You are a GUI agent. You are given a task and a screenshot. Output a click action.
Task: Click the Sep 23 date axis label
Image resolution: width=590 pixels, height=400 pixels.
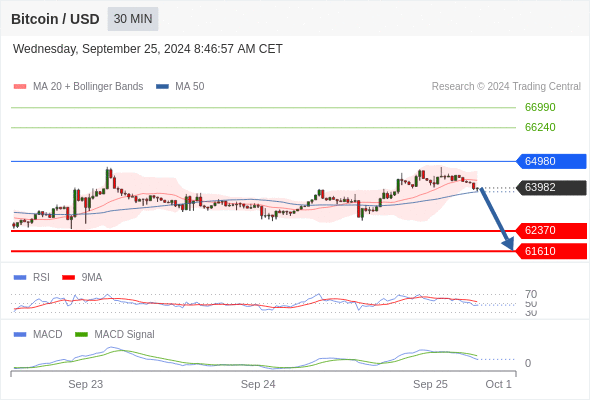(x=85, y=384)
